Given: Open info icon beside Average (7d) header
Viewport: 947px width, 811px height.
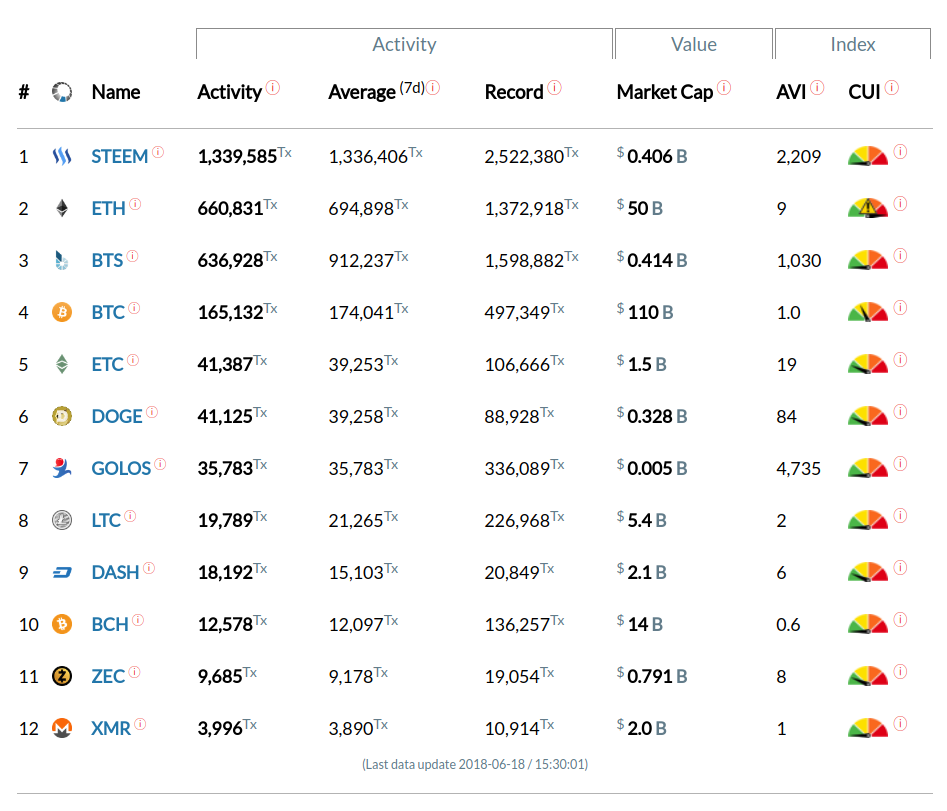Looking at the screenshot, I should tap(433, 88).
